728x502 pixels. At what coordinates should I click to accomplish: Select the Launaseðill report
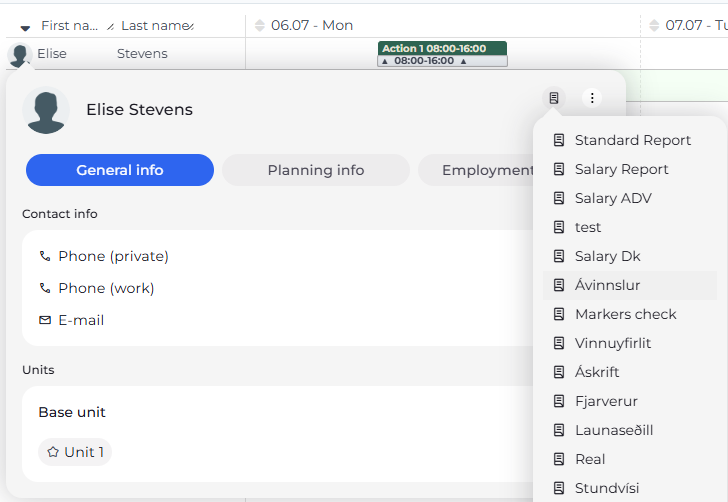tap(630, 430)
